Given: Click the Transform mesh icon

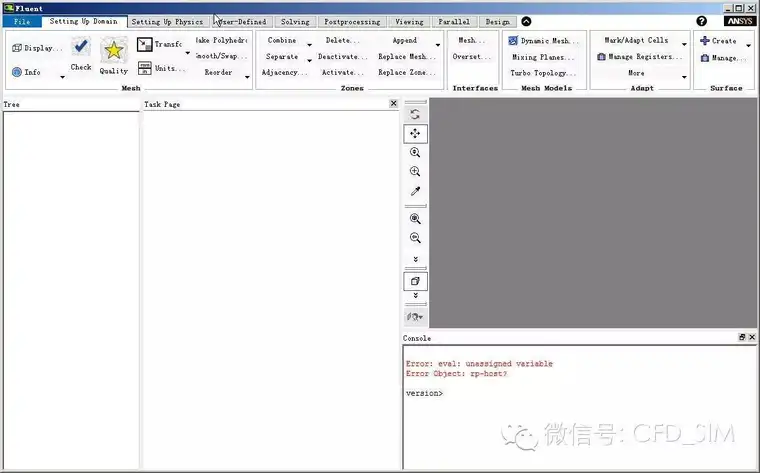Looking at the screenshot, I should pos(144,44).
